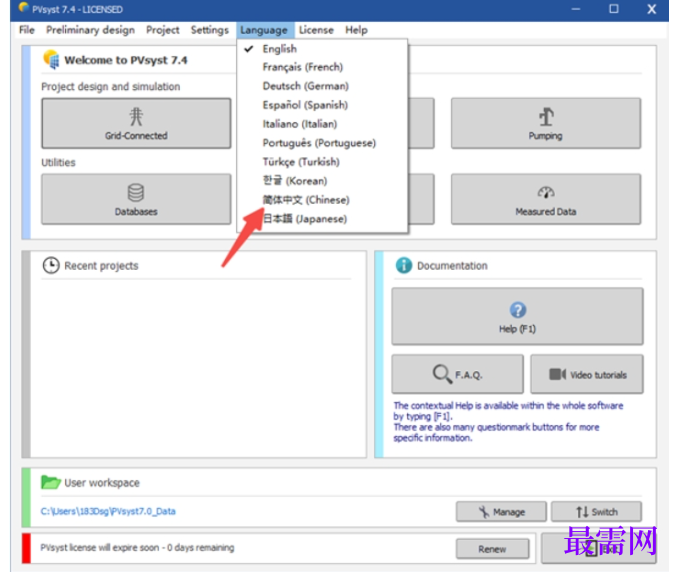This screenshot has width=676, height=572.
Task: Click the video camera tutorials icon
Action: pyautogui.click(x=558, y=374)
